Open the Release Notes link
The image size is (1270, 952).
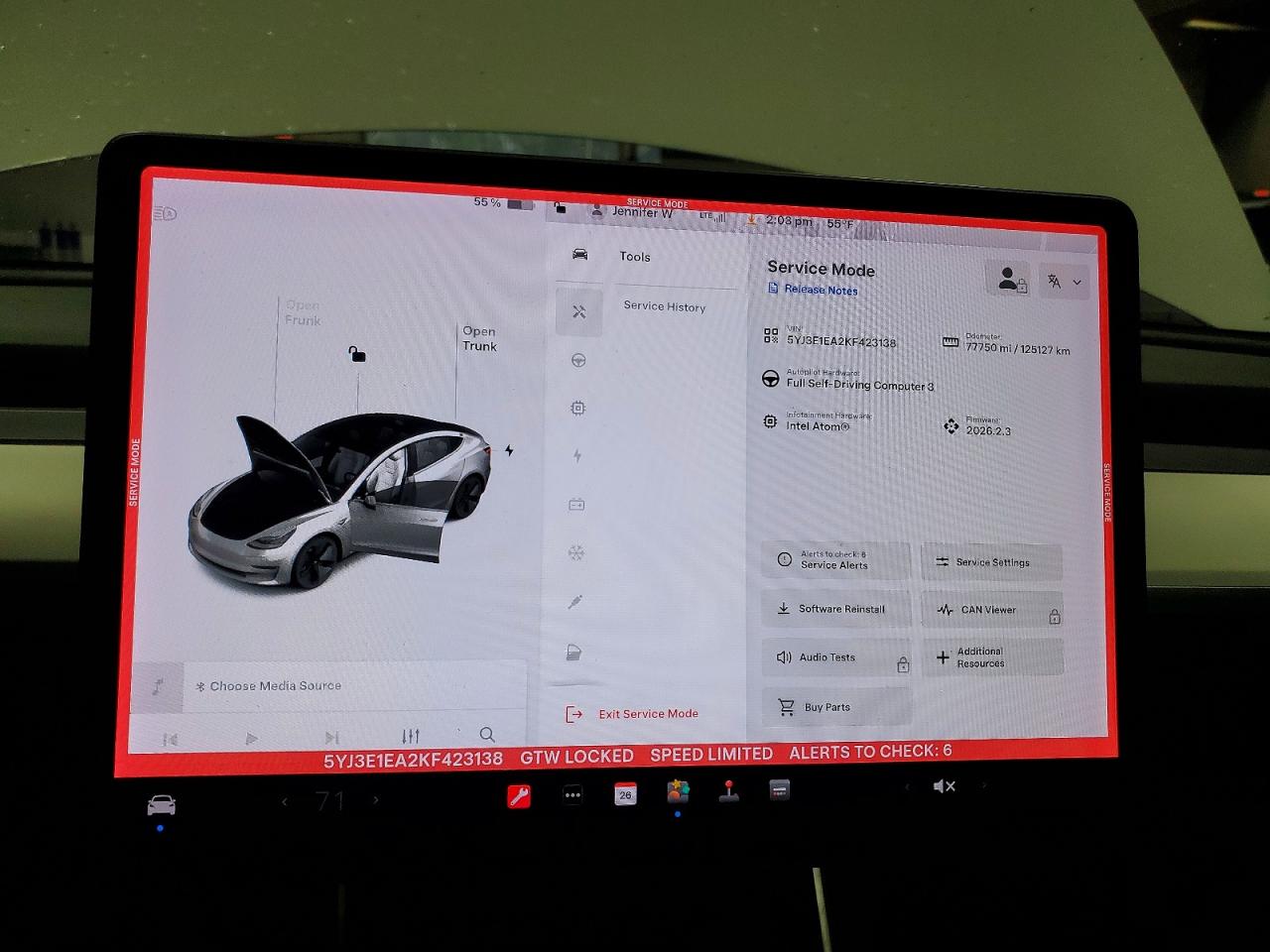tap(821, 290)
